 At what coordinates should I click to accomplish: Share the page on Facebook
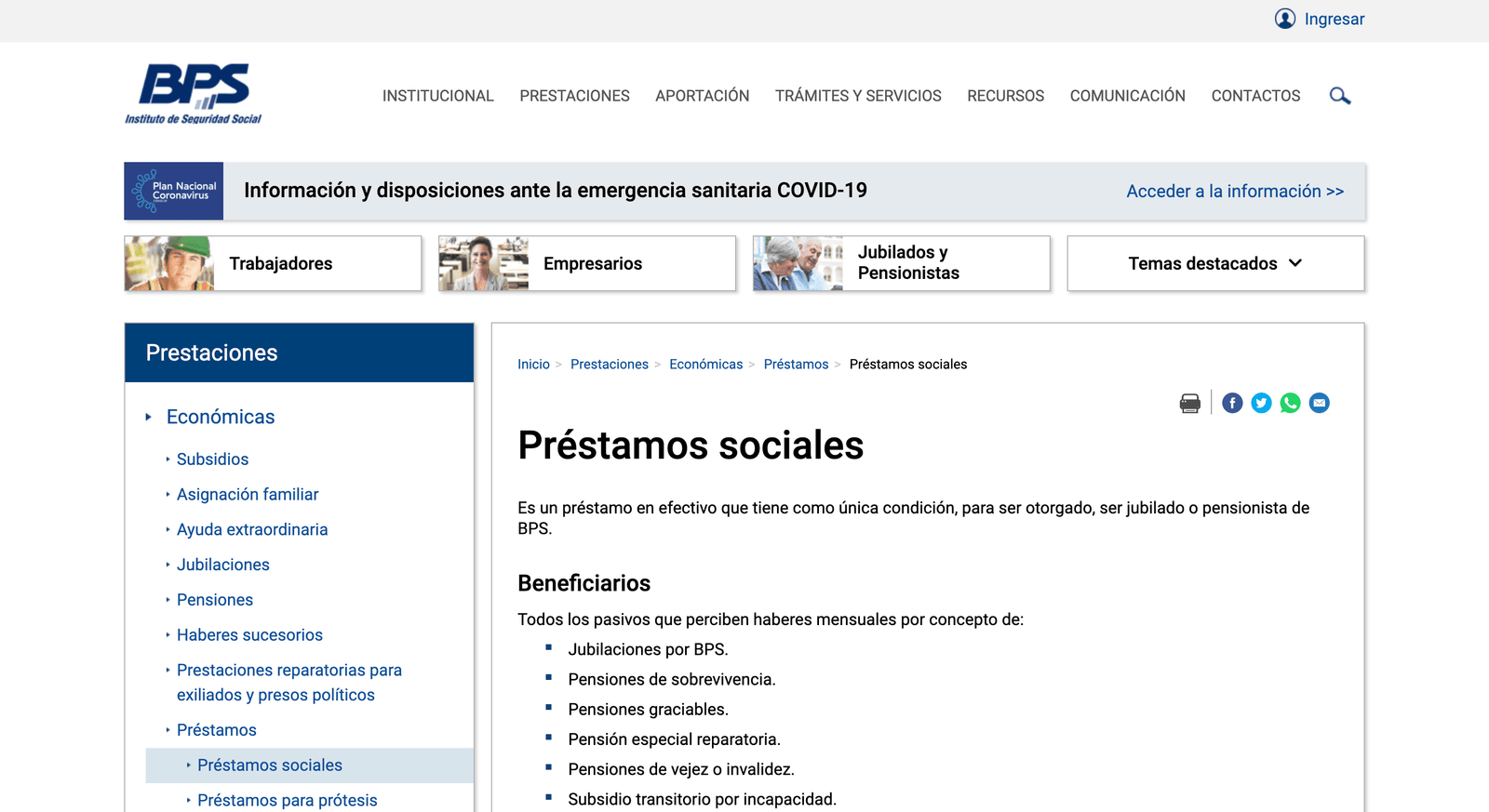pyautogui.click(x=1232, y=403)
